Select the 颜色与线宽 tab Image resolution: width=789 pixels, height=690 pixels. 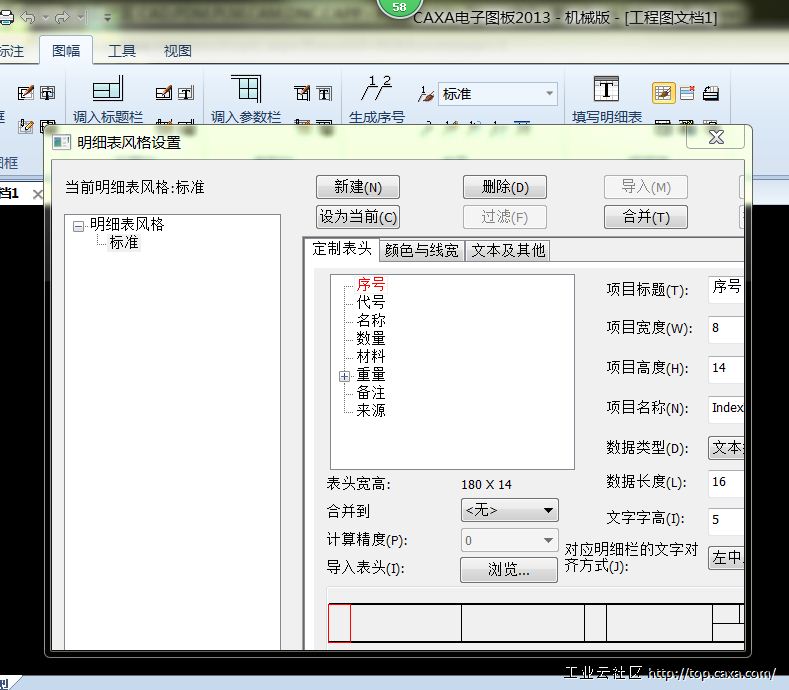point(422,250)
